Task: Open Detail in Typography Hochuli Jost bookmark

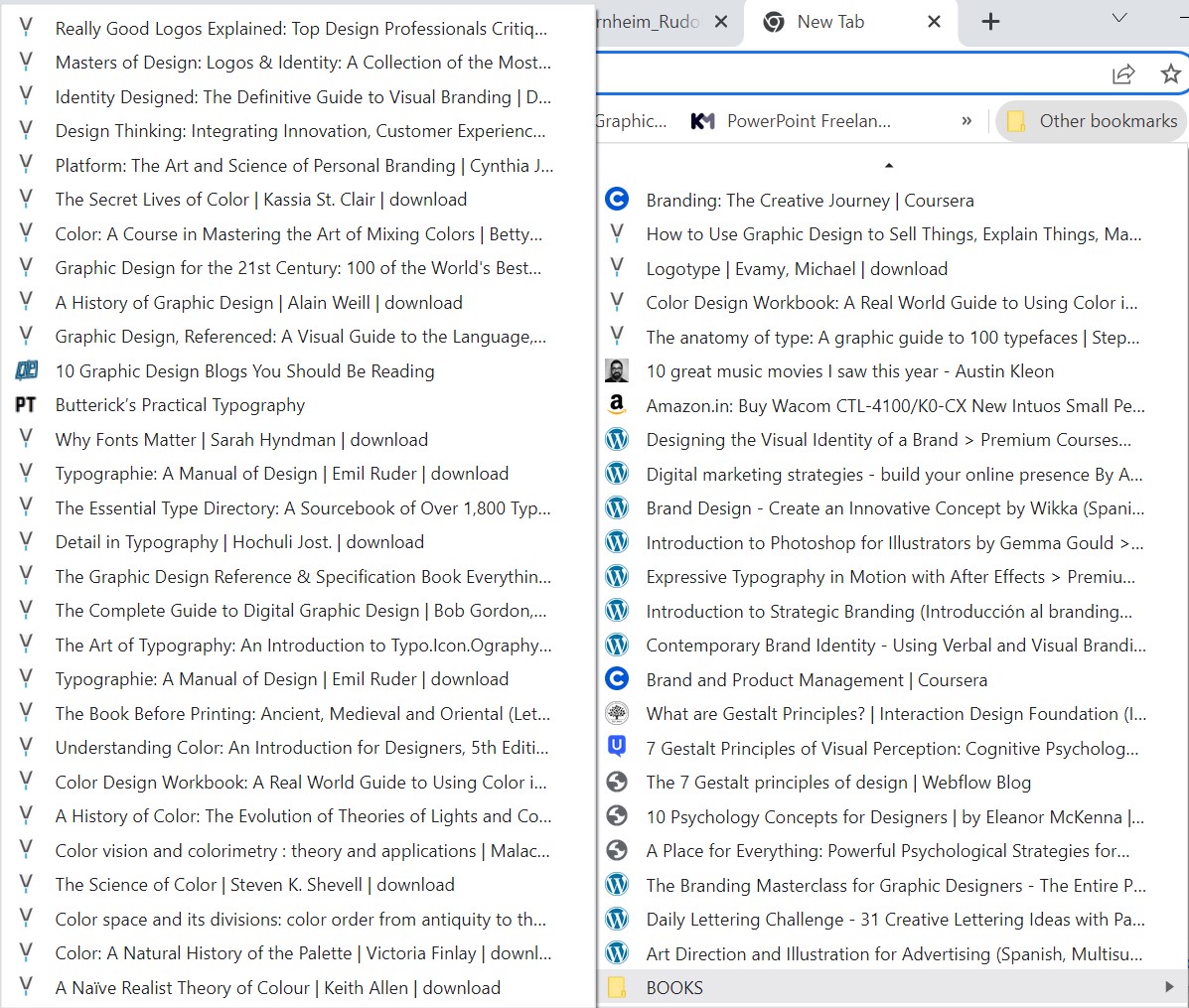Action: [x=297, y=542]
